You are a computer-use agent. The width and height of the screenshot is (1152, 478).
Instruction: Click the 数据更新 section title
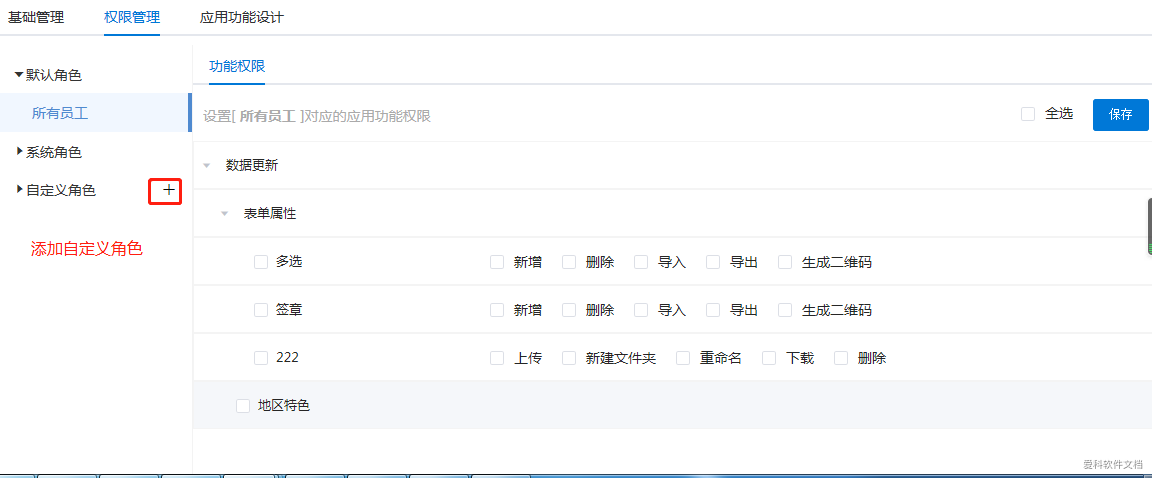tap(252, 166)
